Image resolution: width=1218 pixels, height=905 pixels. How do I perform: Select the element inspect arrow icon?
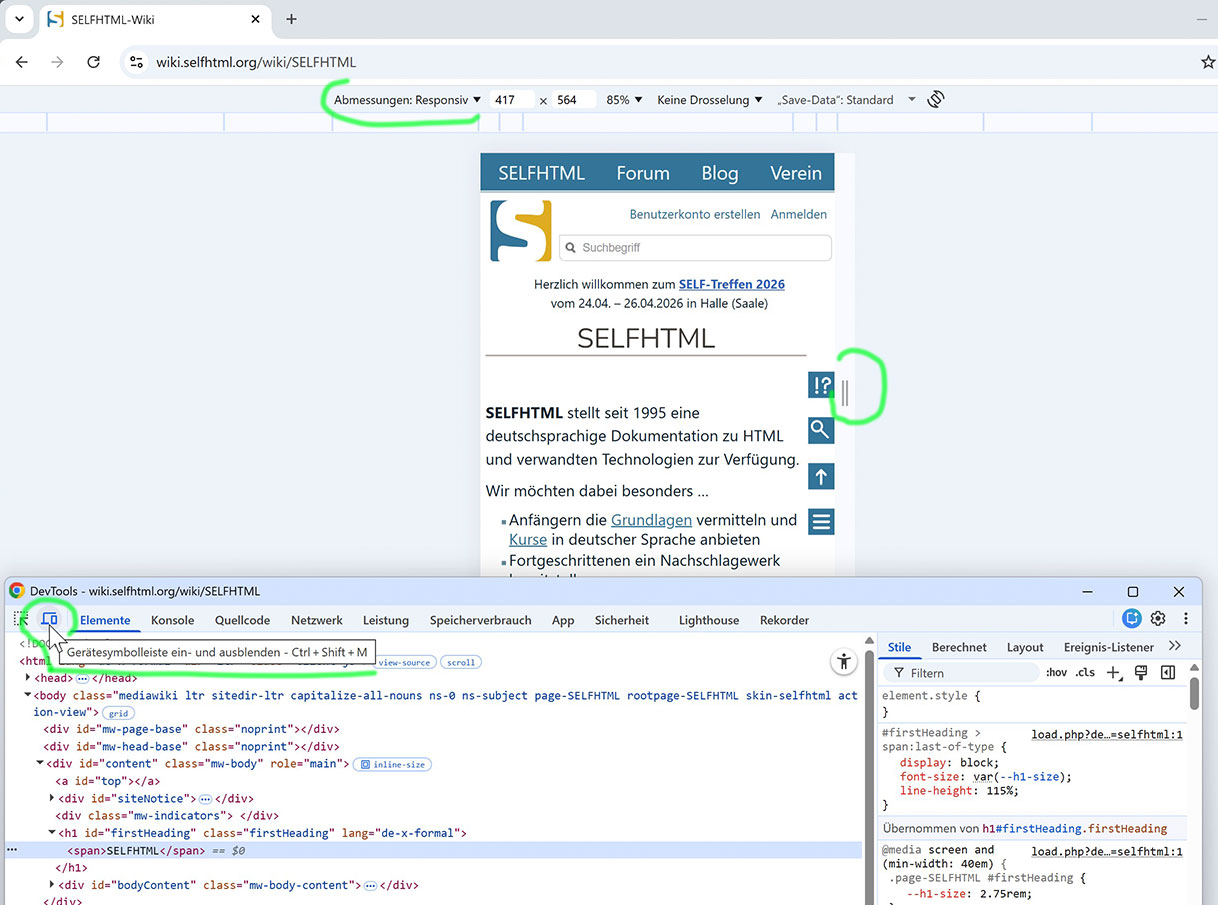click(19, 620)
